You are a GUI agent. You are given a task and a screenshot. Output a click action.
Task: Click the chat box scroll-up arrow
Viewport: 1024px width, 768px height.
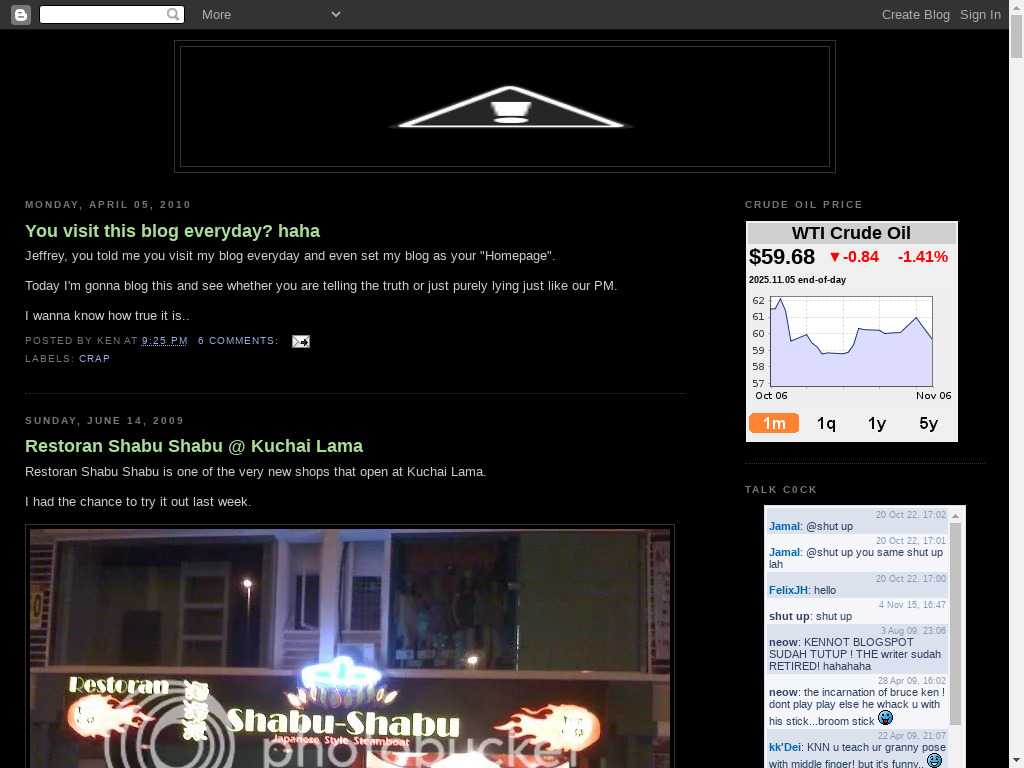point(955,516)
